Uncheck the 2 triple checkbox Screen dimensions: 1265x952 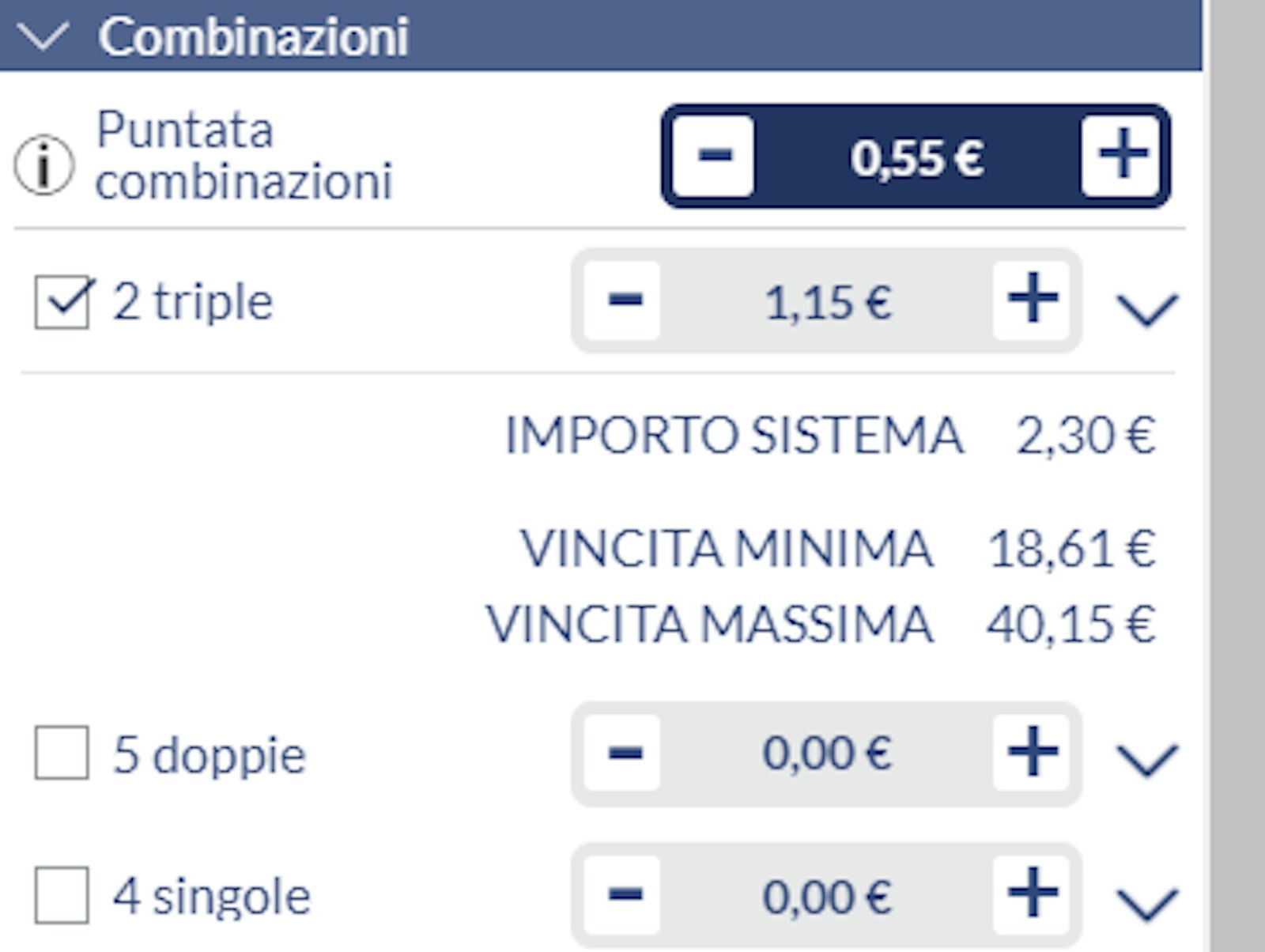[x=62, y=302]
